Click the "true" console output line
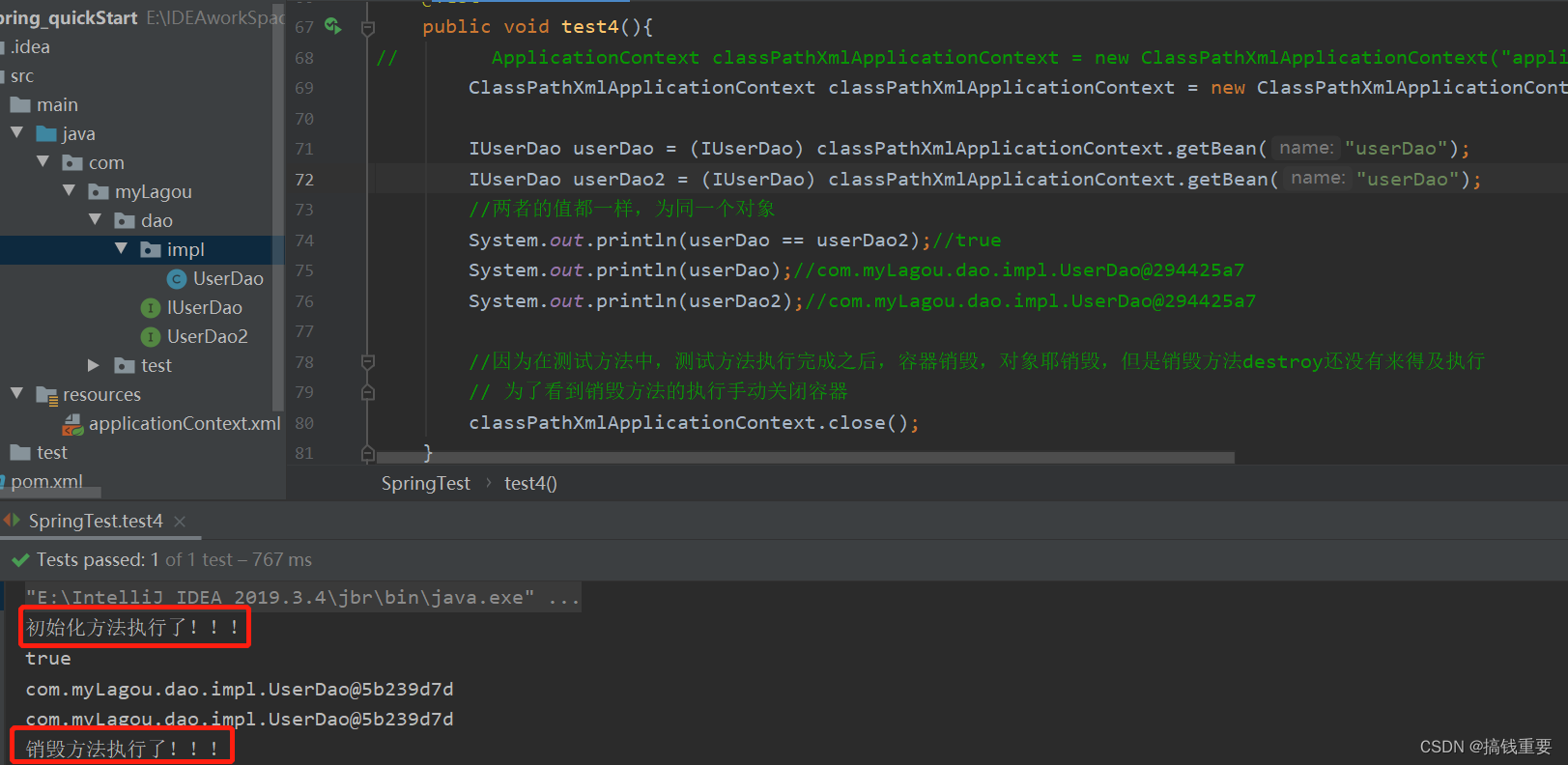This screenshot has width=1568, height=765. click(48, 659)
